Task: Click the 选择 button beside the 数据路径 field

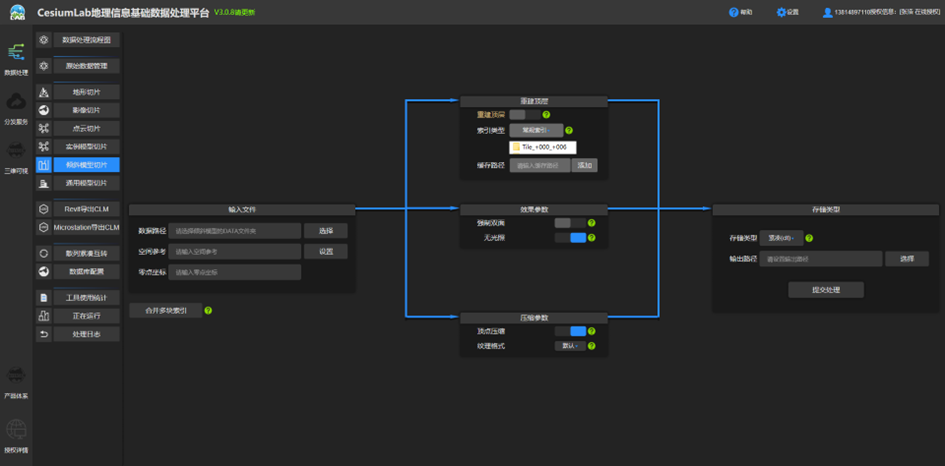Action: 325,231
